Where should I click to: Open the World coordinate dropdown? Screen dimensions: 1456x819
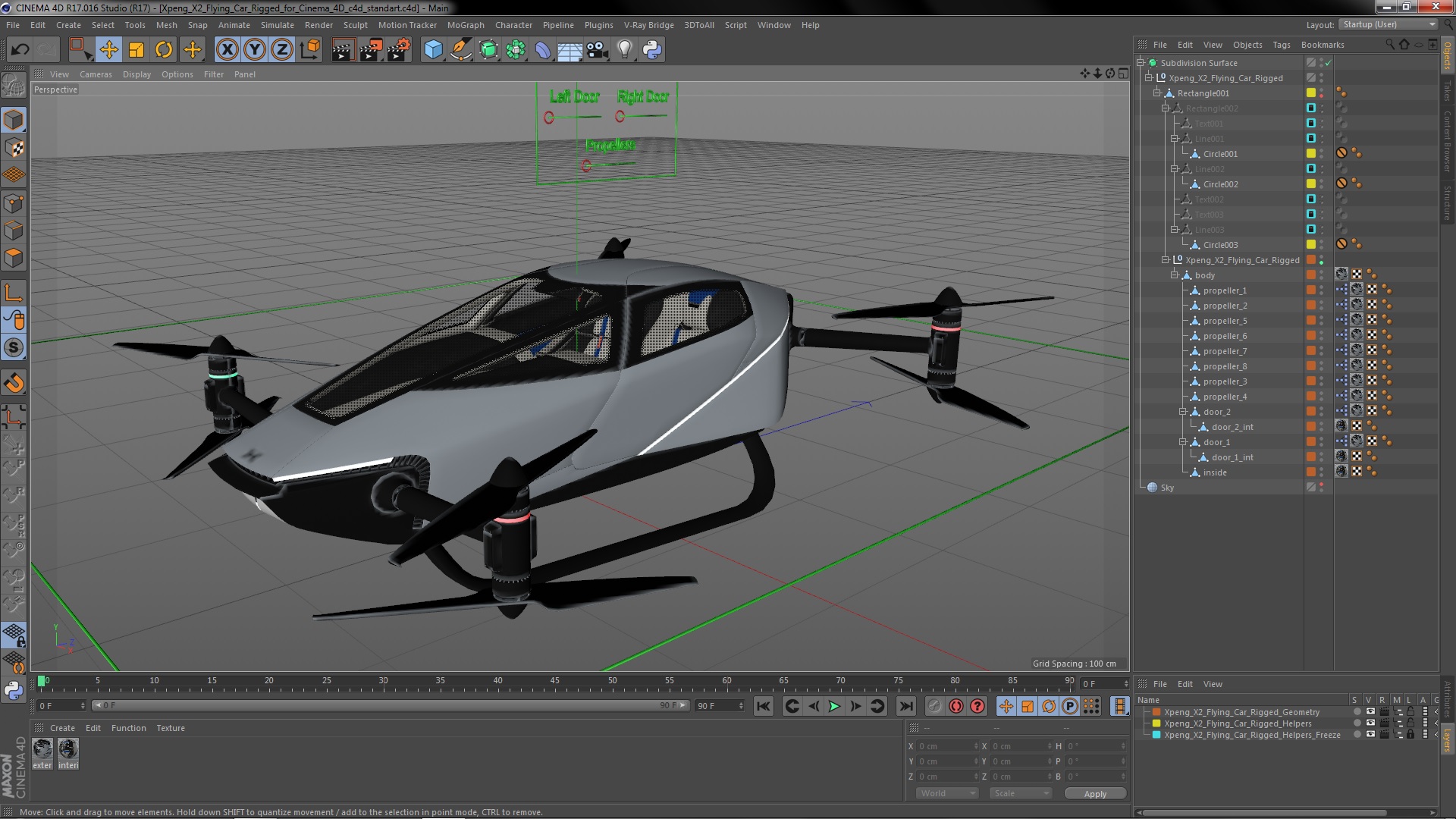click(946, 793)
